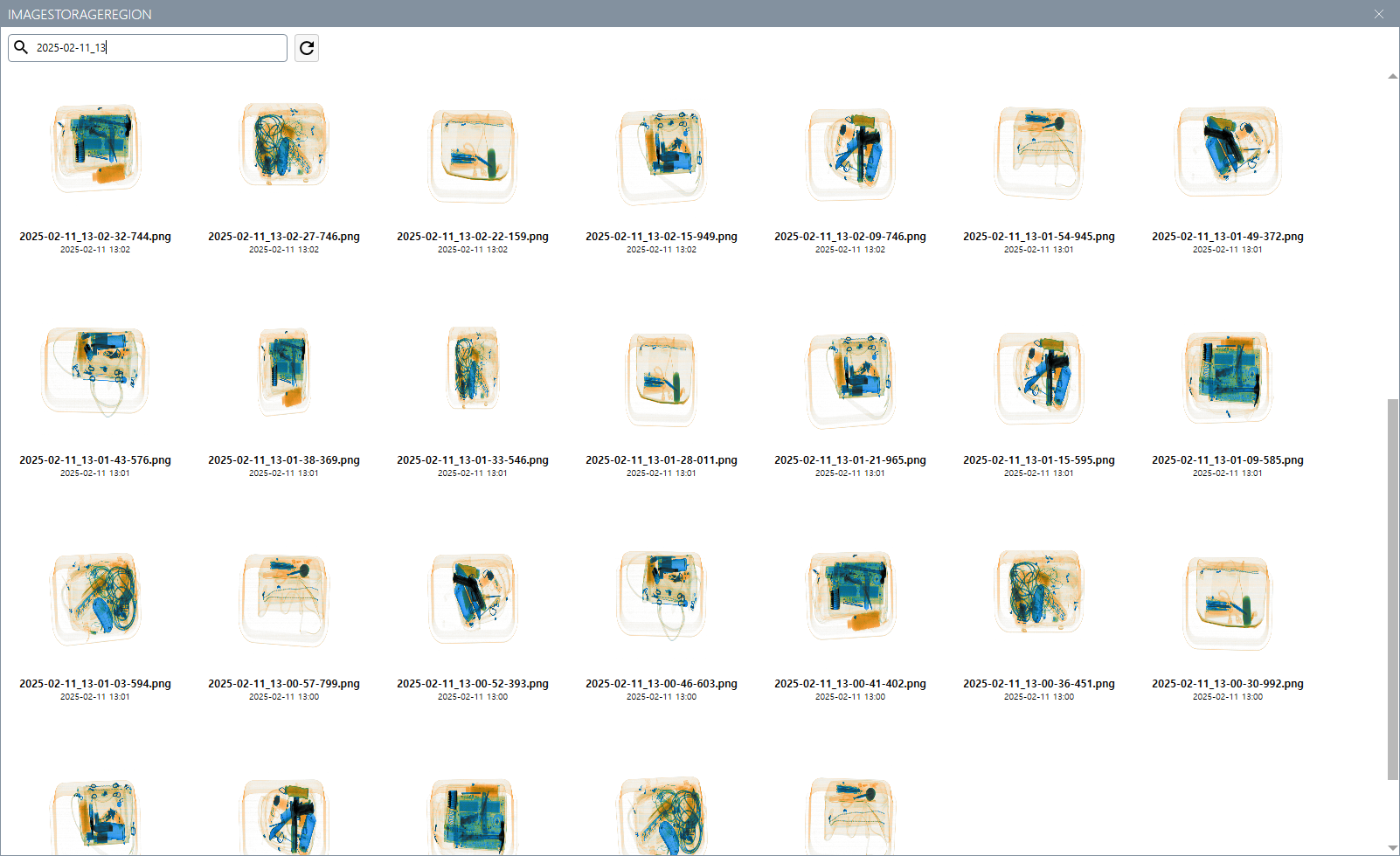
Task: Open thumbnail for 2025-02-11_13-00-41-402.png
Action: point(850,595)
